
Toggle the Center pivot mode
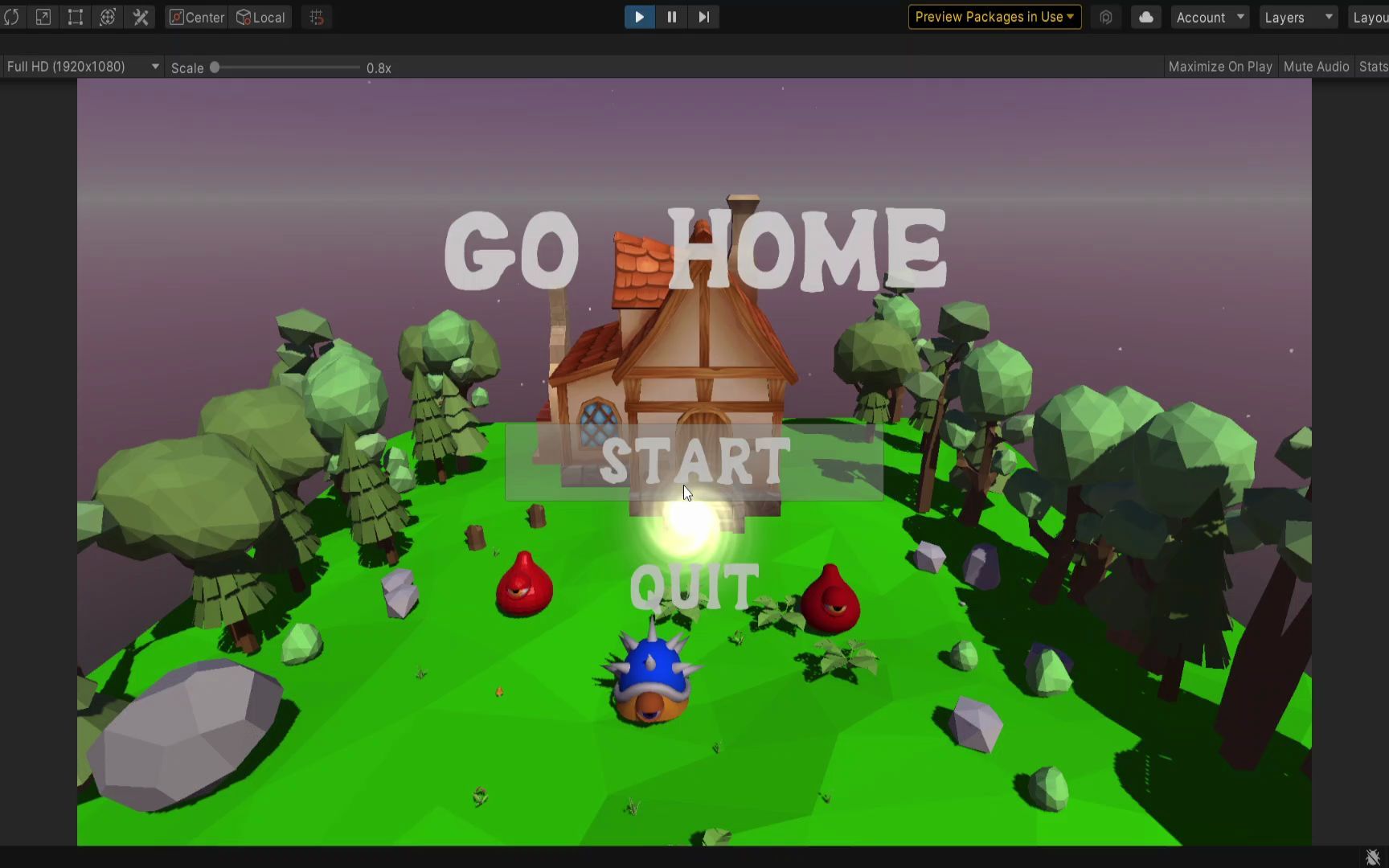(195, 17)
